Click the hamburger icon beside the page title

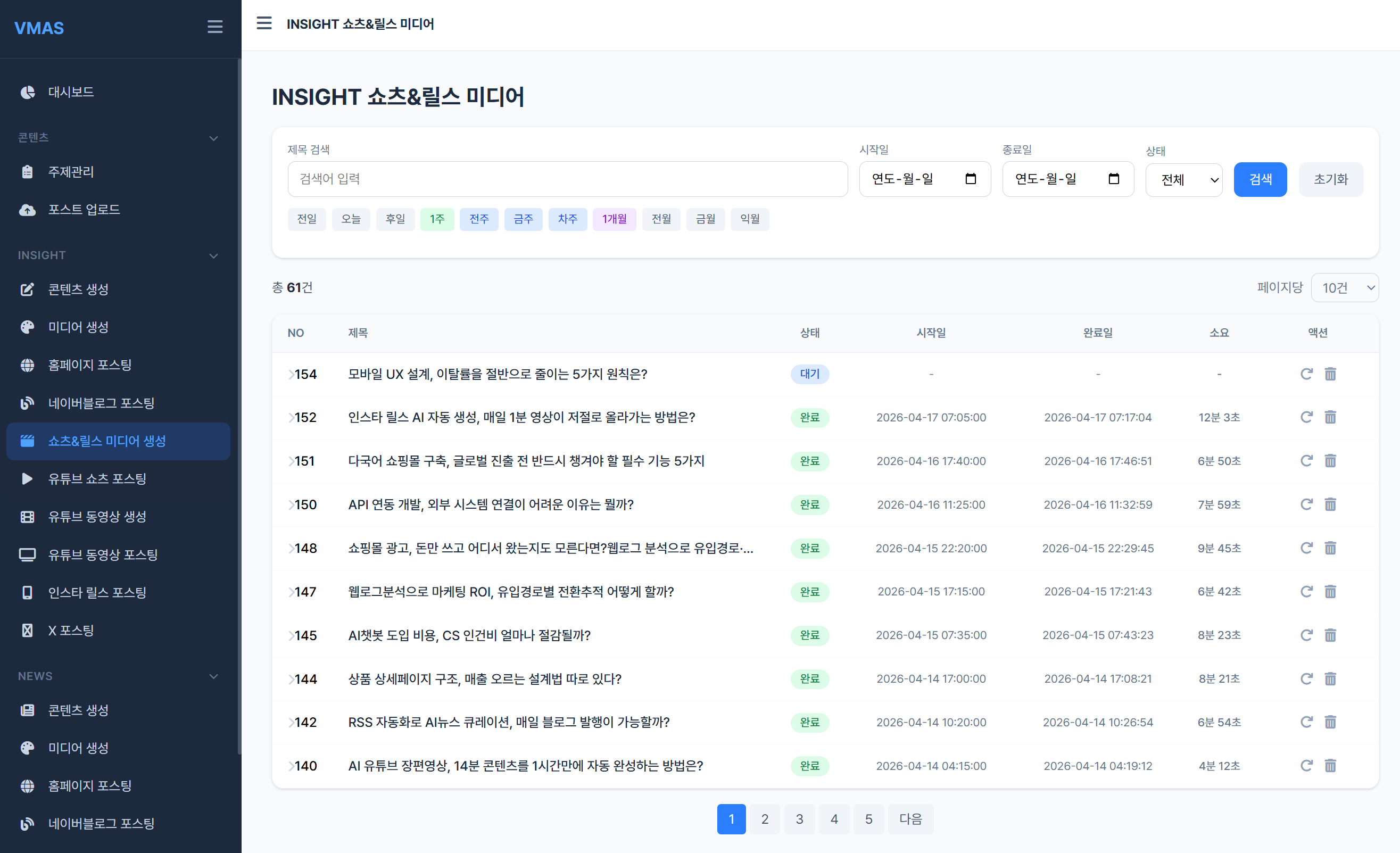pos(264,23)
